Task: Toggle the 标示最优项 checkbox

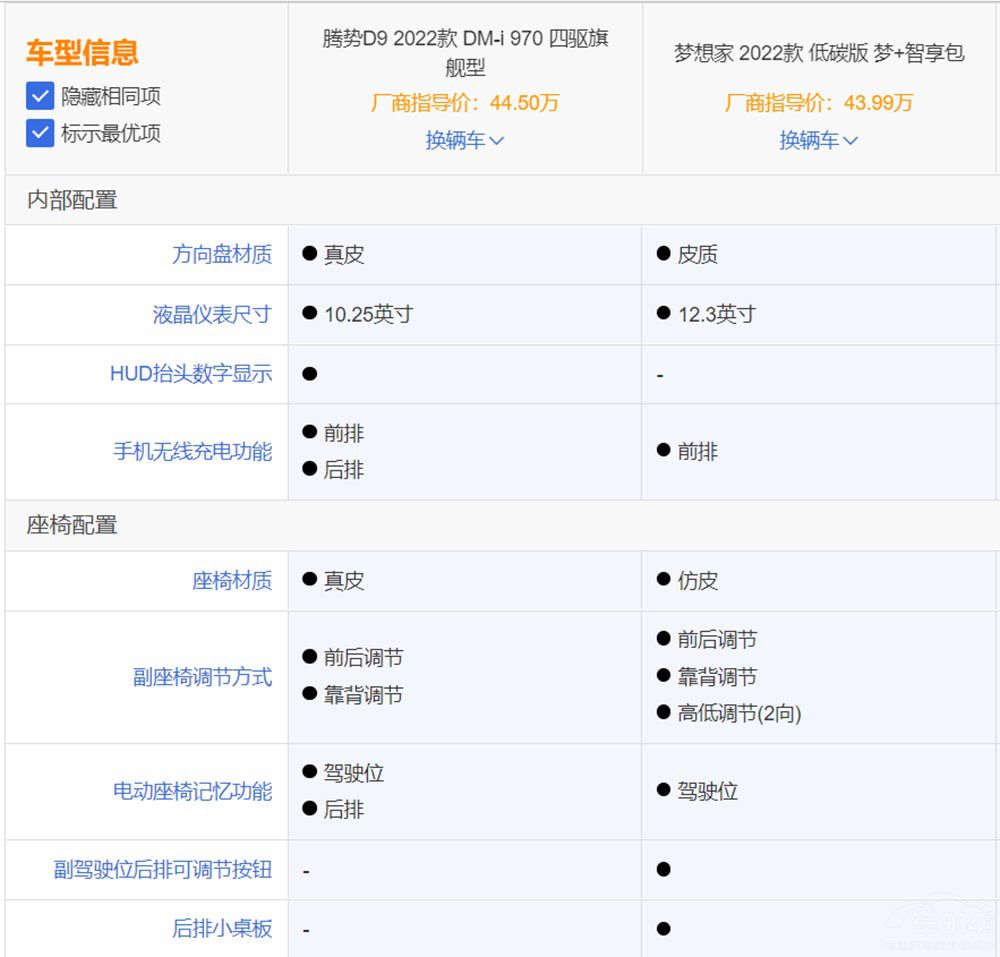Action: [40, 133]
